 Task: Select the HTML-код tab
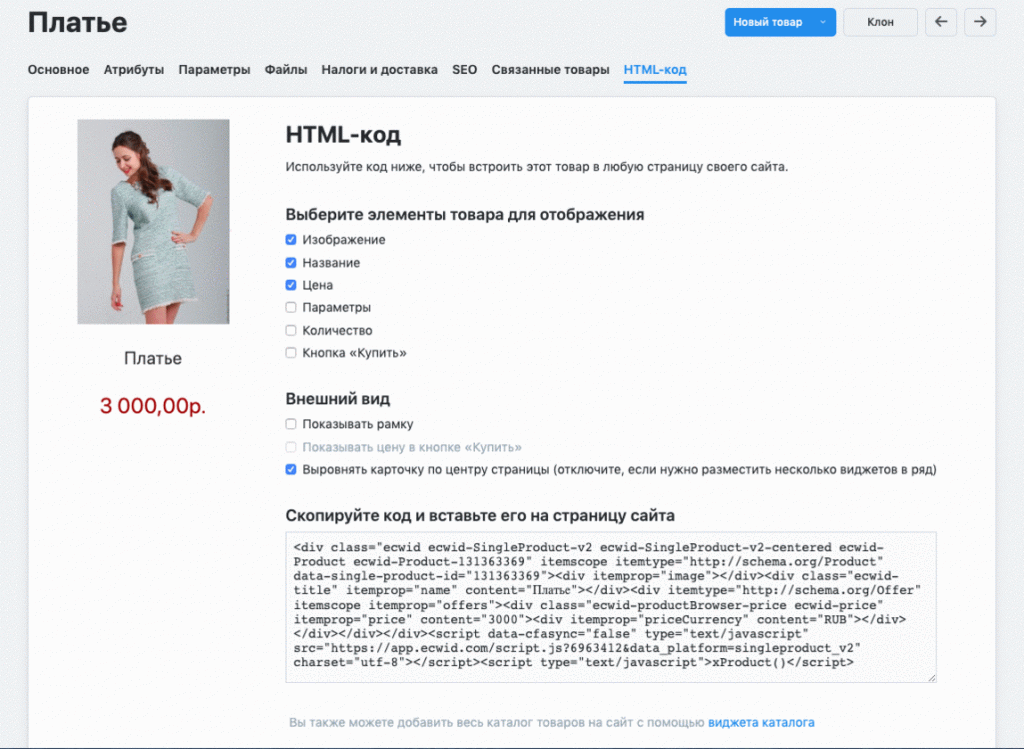[655, 70]
